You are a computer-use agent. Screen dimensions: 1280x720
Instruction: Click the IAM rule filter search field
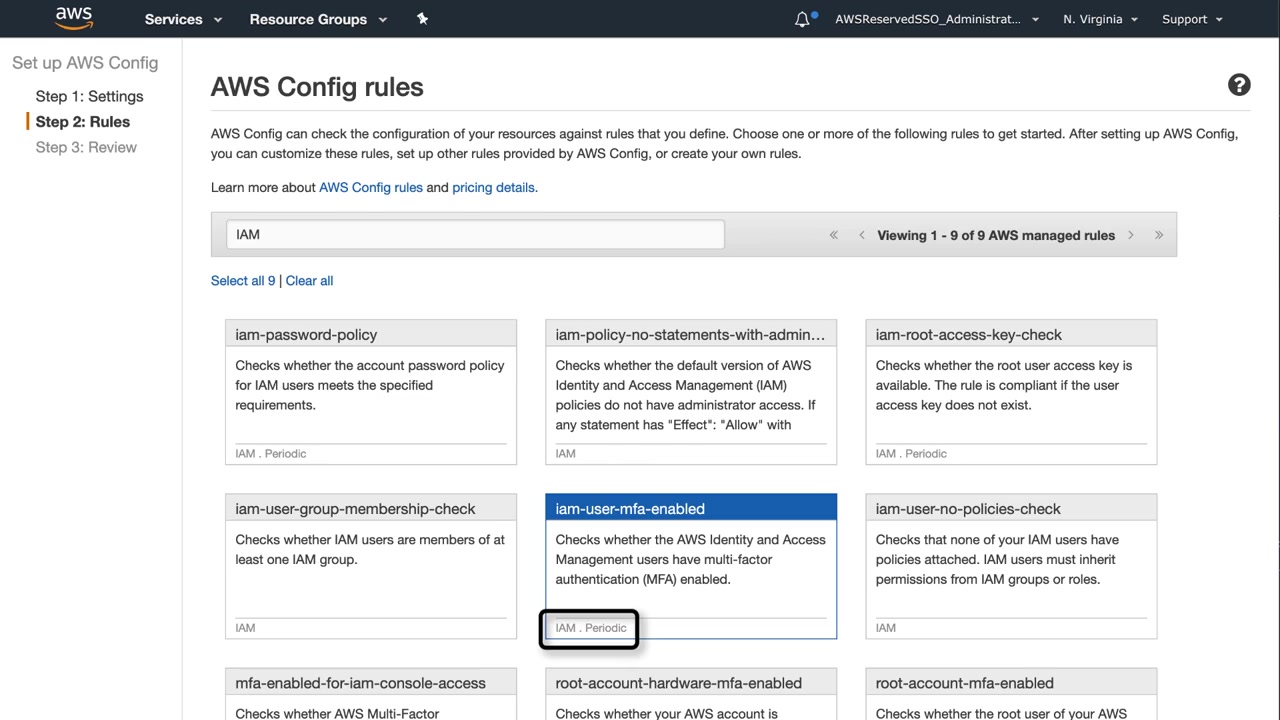tap(475, 234)
